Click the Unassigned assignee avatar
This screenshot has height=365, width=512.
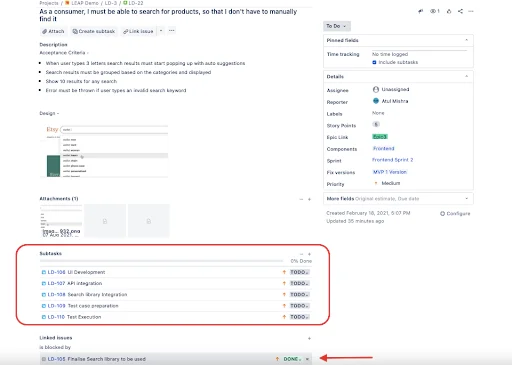point(376,89)
